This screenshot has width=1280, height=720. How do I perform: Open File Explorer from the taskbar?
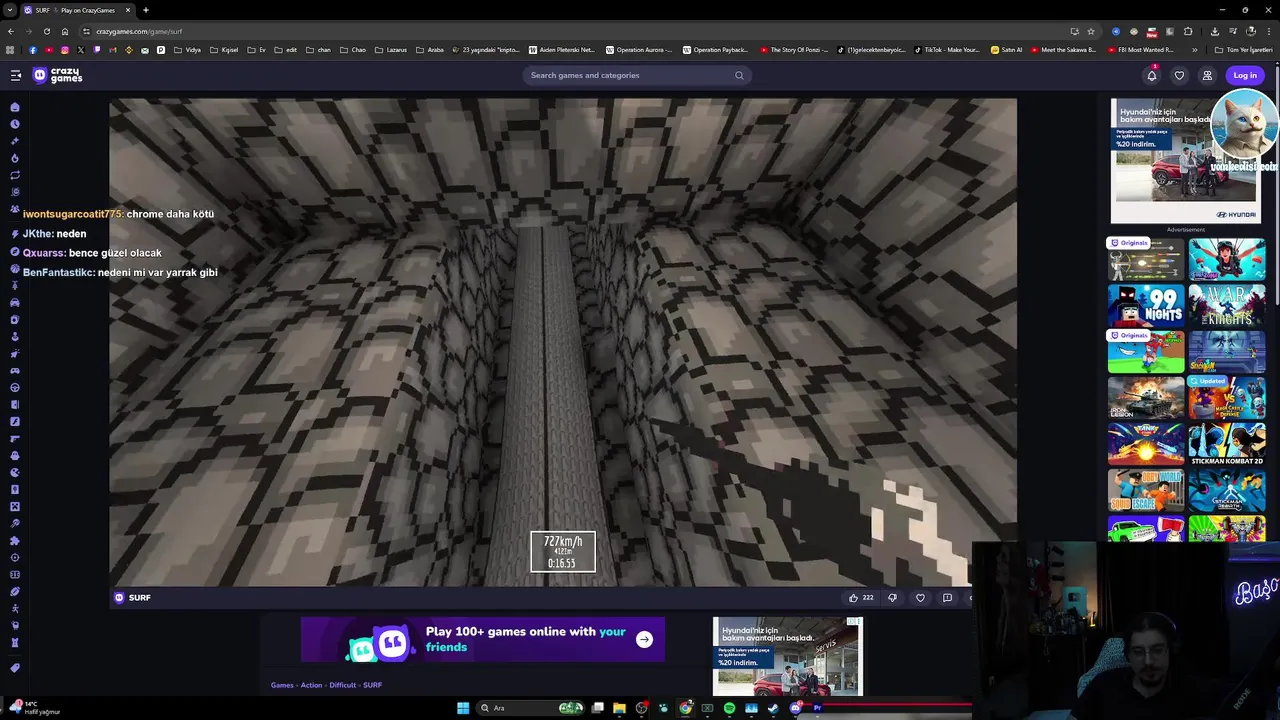pos(619,708)
